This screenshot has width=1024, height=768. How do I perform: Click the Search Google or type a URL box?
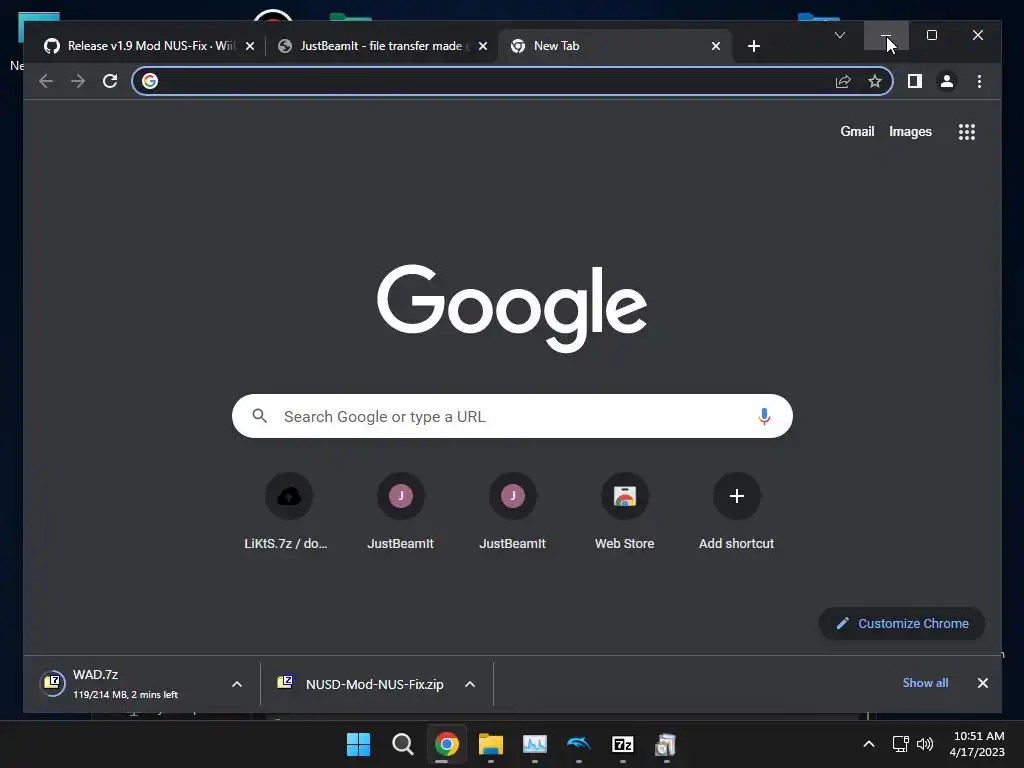click(x=513, y=416)
